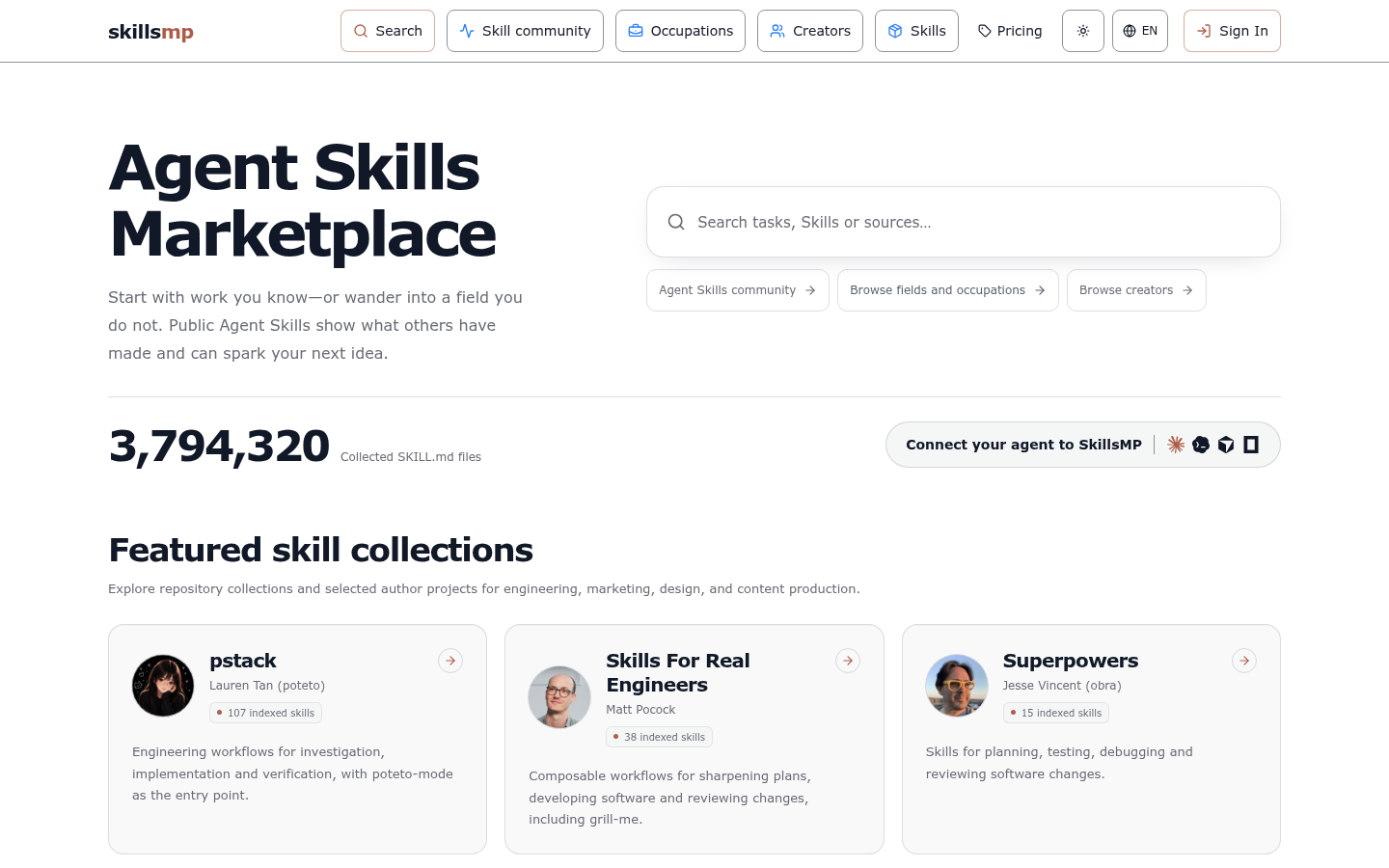Click the 3,794,320 skill count
The image size is (1389, 868).
219,447
